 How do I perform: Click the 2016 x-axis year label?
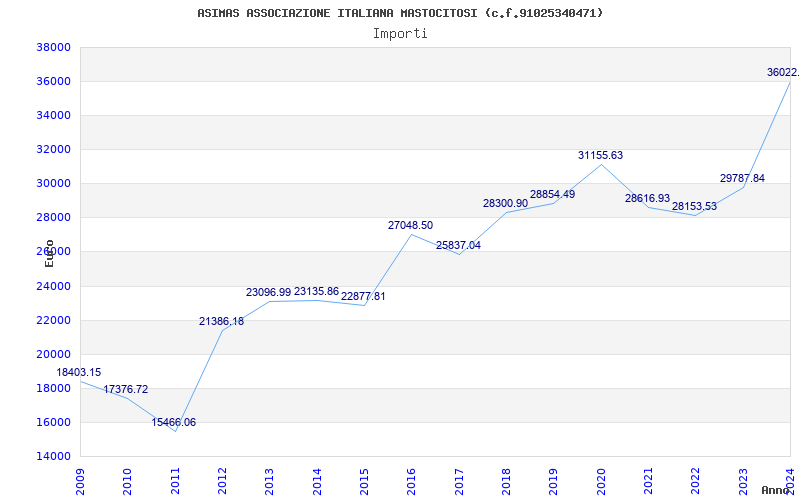(x=412, y=482)
